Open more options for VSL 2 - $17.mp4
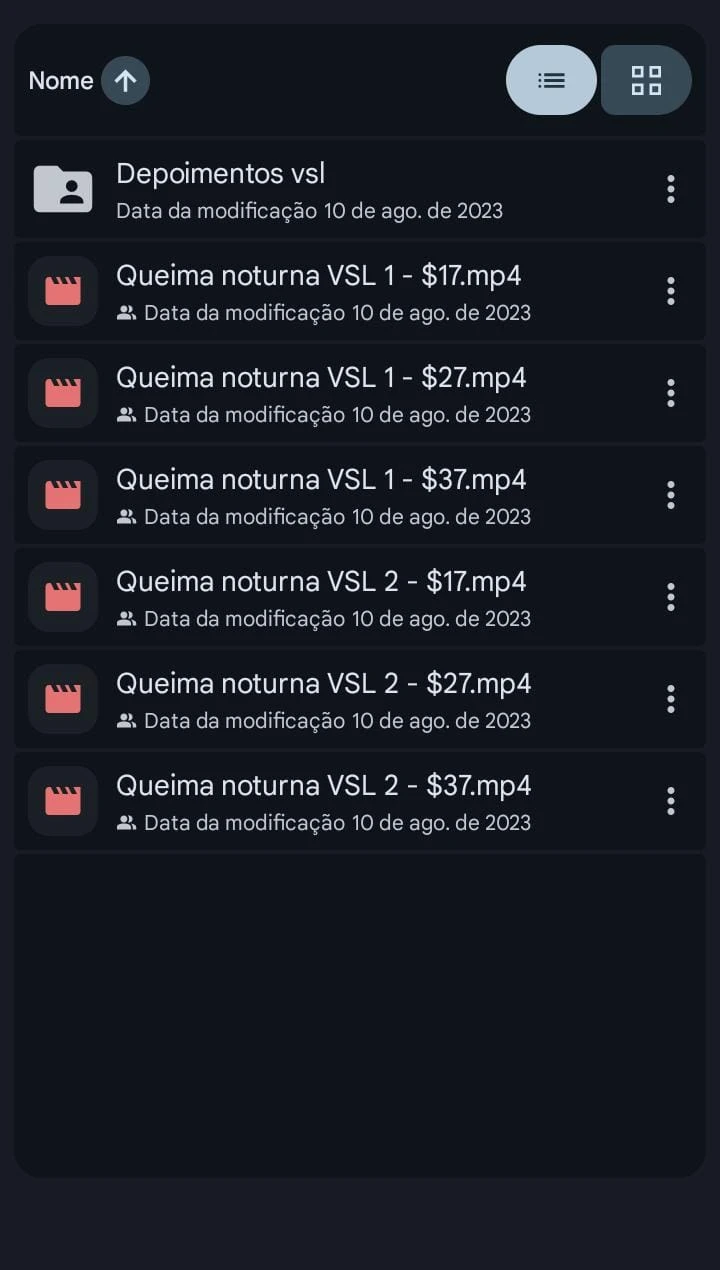Image resolution: width=720 pixels, height=1270 pixels. tap(670, 597)
